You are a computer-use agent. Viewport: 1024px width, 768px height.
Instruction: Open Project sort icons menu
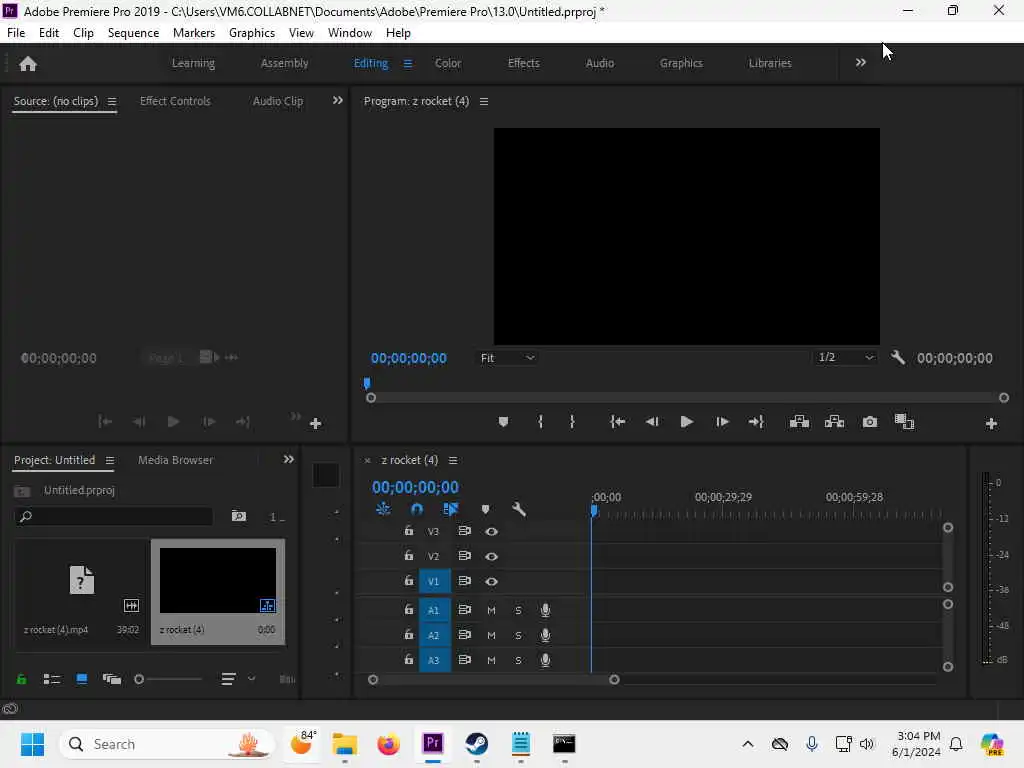pos(237,679)
